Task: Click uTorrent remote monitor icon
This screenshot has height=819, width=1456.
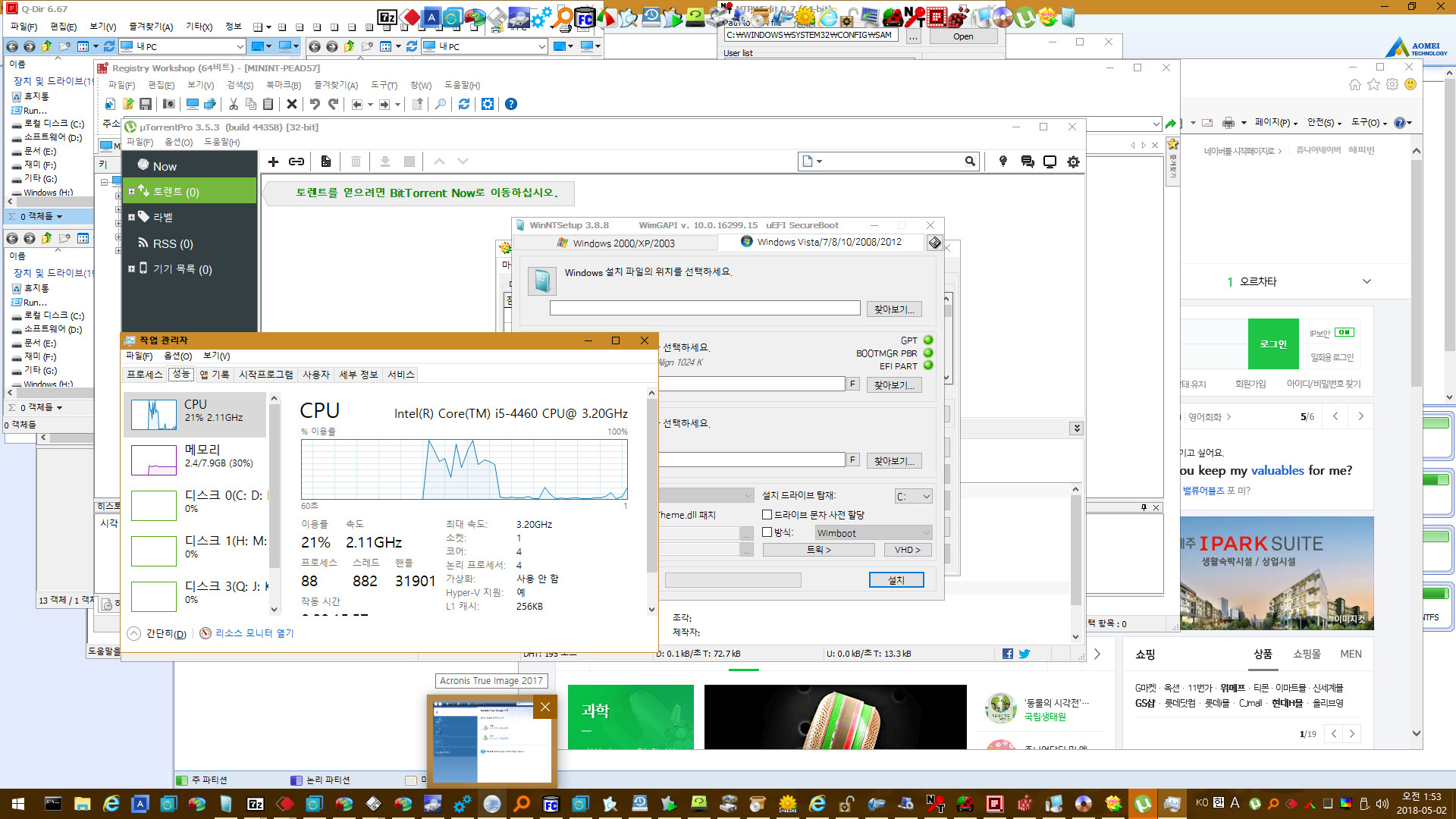Action: point(1050,162)
